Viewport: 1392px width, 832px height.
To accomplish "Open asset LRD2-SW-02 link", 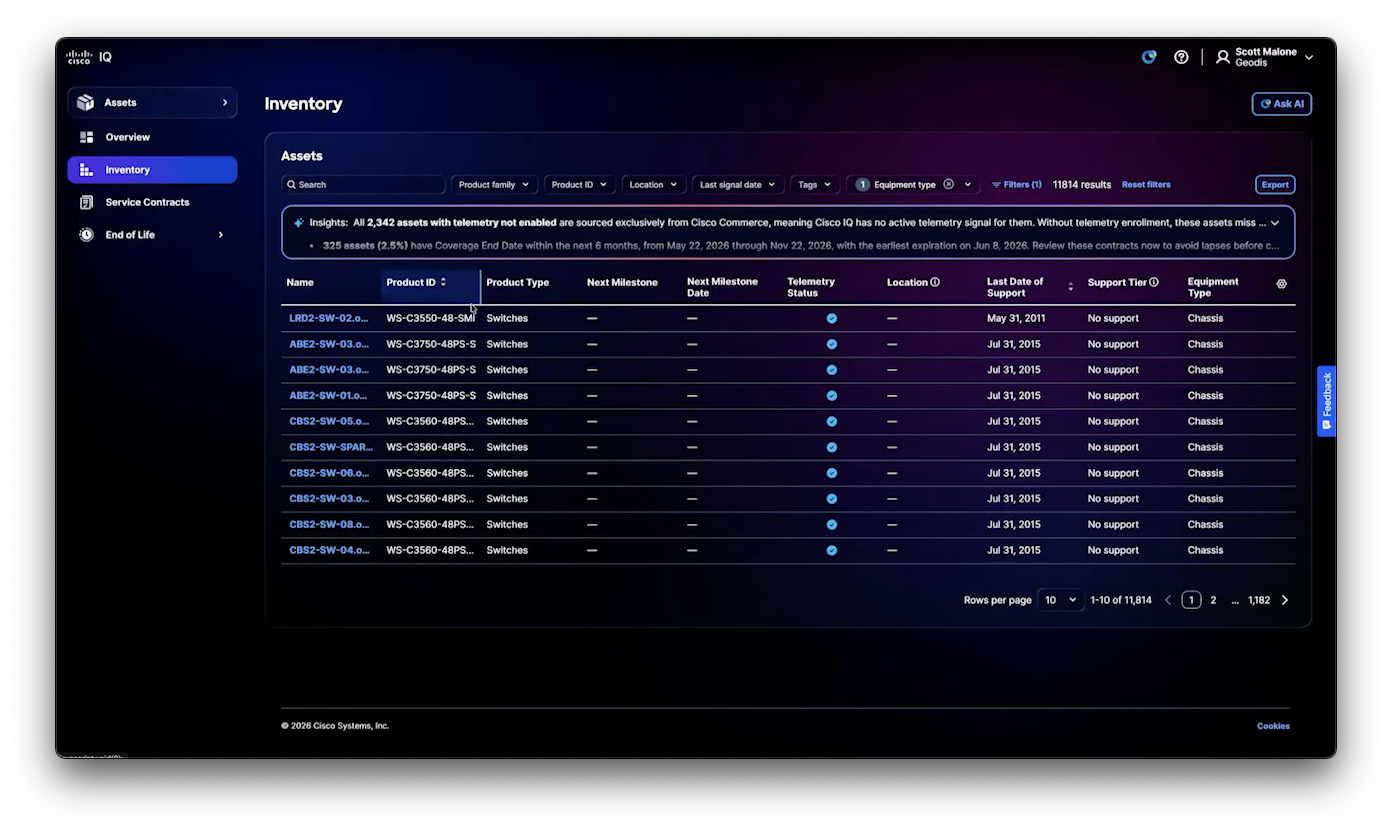I will click(329, 318).
